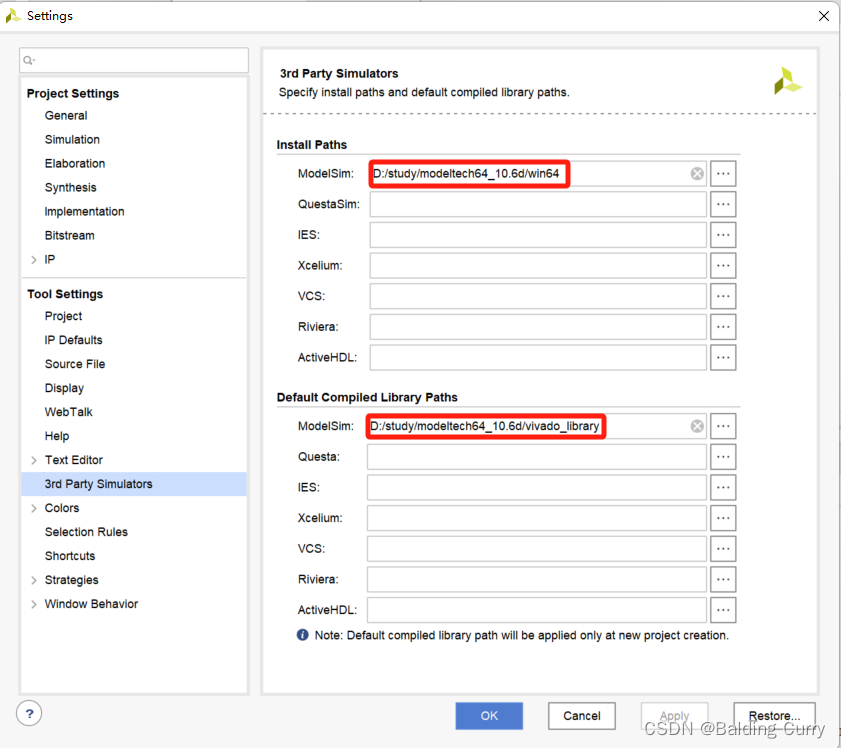Click the Restore... button
Screen dimensions: 841x748
(x=774, y=716)
